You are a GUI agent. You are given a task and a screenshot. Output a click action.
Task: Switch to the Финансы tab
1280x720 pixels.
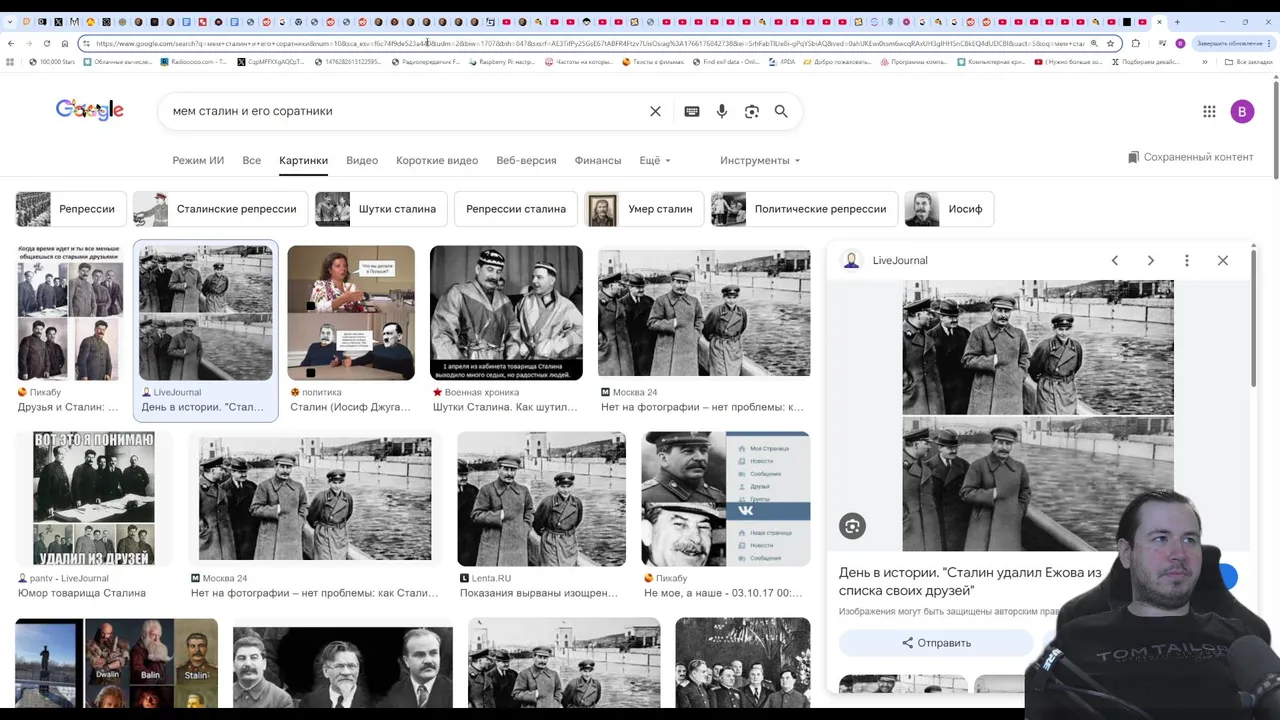[x=598, y=160]
